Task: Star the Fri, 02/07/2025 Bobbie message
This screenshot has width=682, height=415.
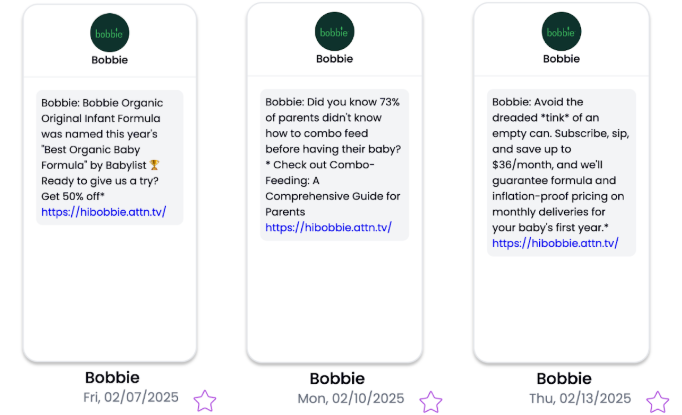Action: click(205, 401)
